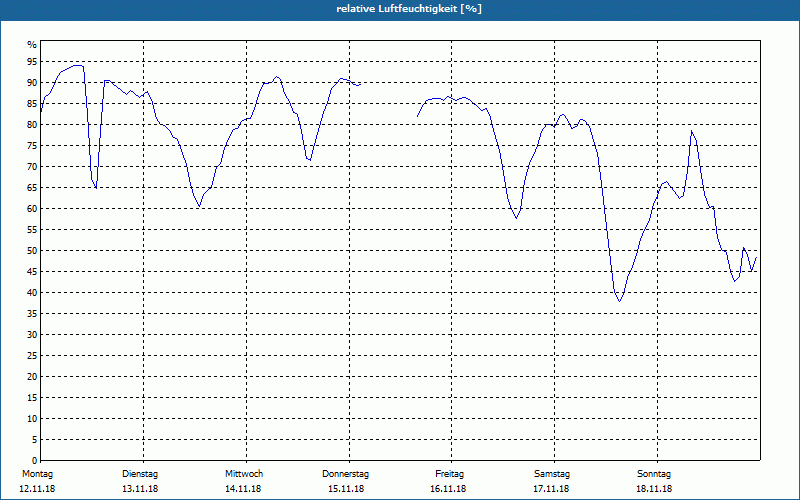Viewport: 800px width, 500px height.
Task: Select the Freitag day label
Action: 449,474
